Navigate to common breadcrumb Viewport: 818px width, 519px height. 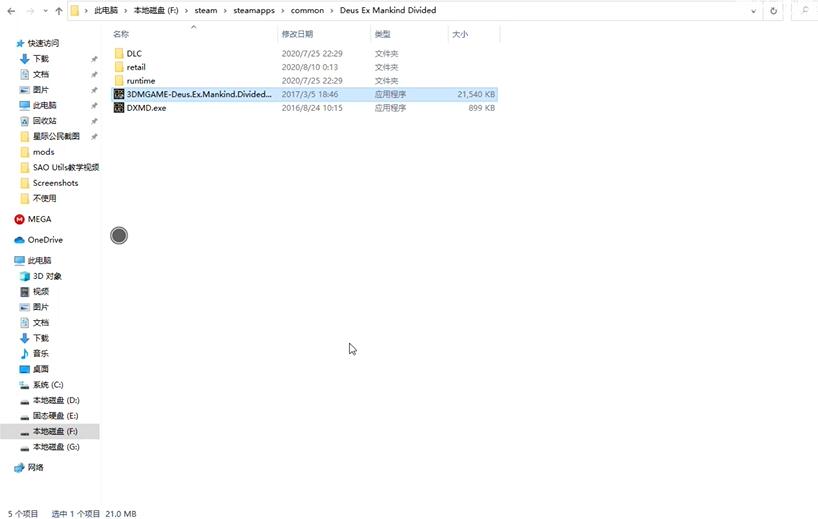coord(307,10)
